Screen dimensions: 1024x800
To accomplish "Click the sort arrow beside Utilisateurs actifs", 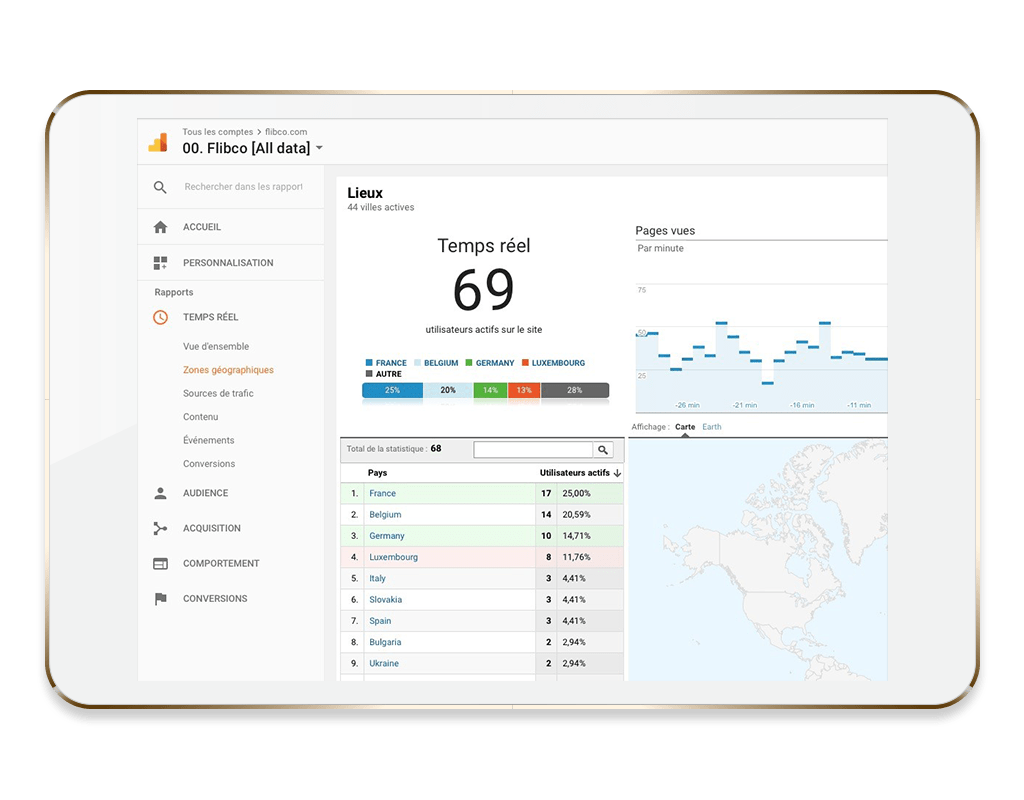I will 617,473.
